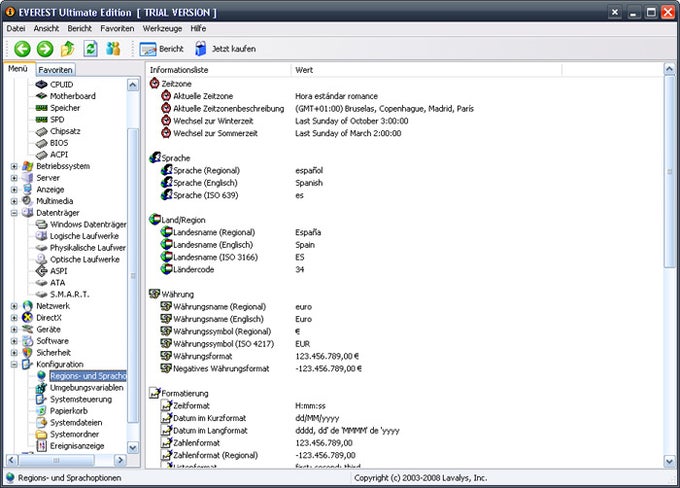Click the green Back arrow icon

point(22,49)
